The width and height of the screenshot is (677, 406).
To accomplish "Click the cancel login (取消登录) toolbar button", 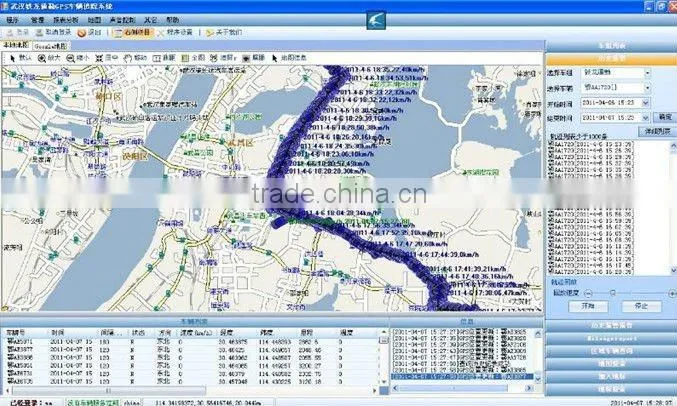I will coord(53,32).
